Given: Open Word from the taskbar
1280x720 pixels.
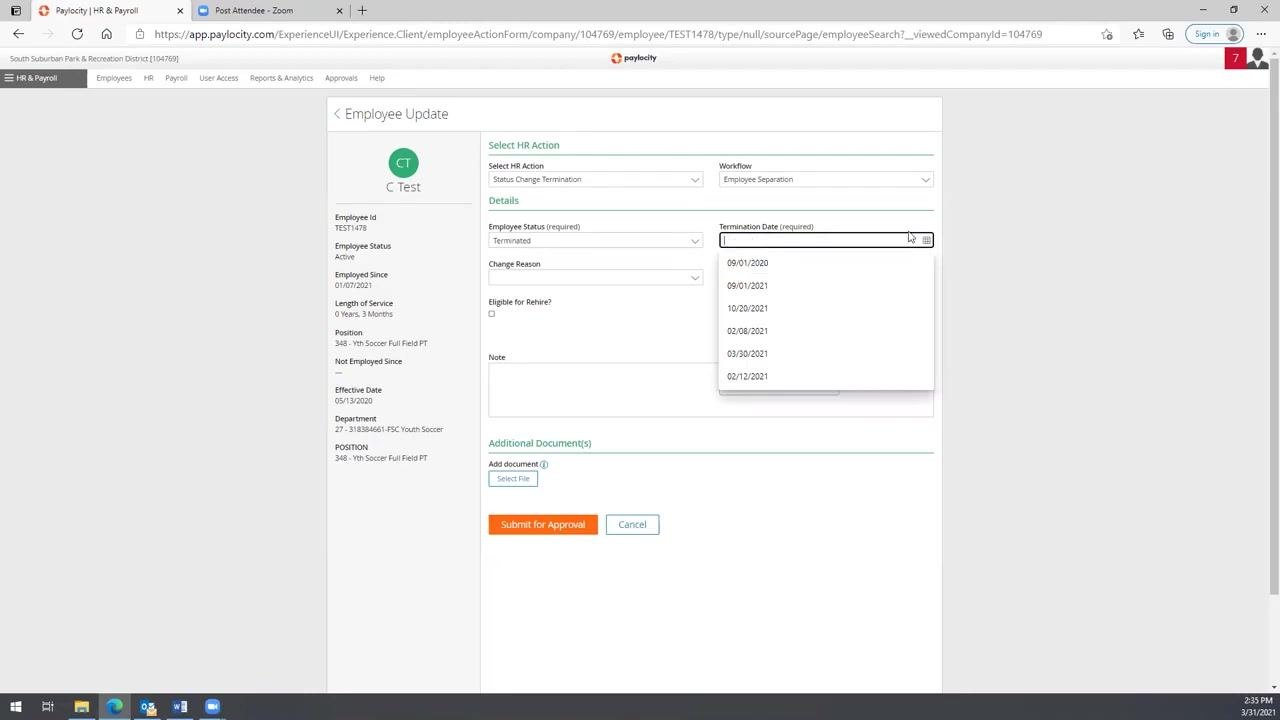Looking at the screenshot, I should 180,707.
